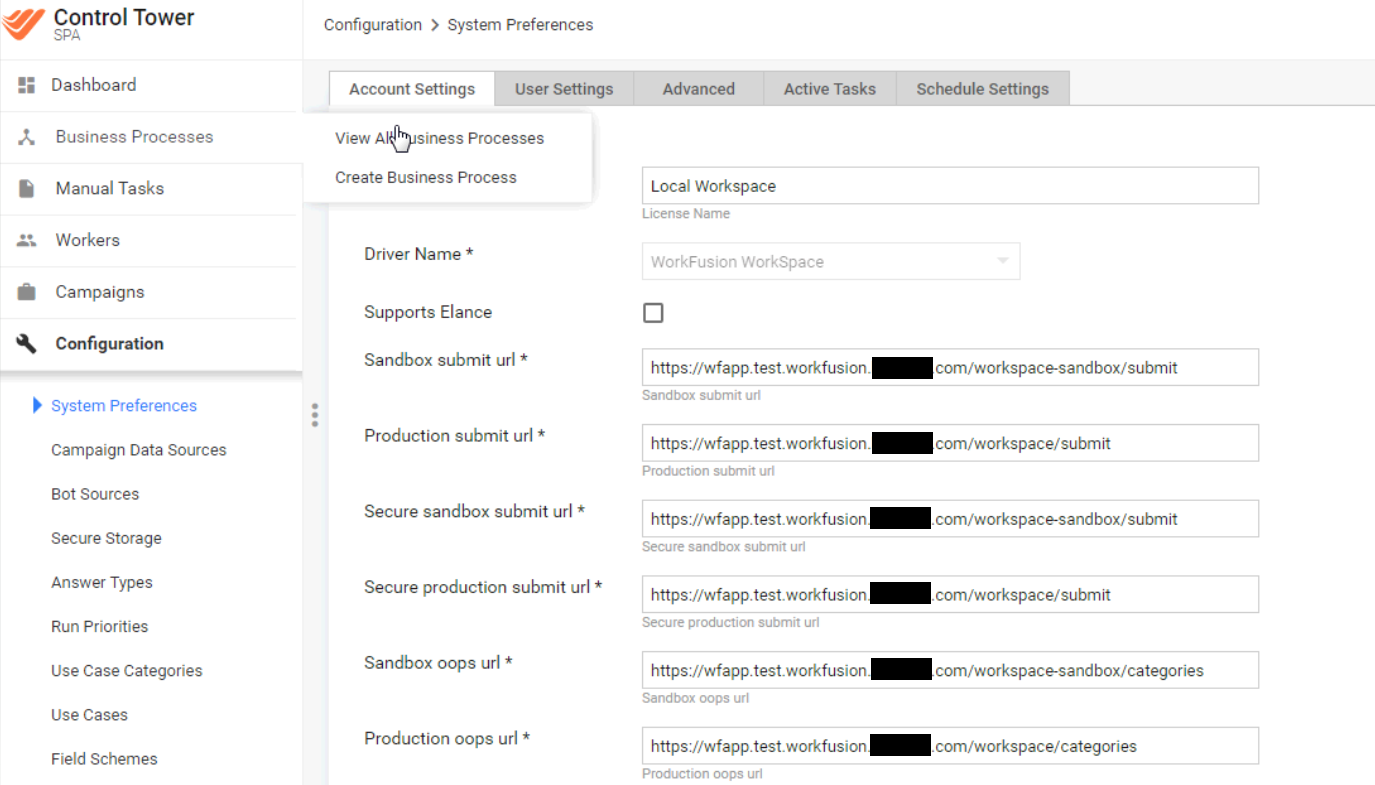Open Bot Sources
Screen dimensions: 1375x785
pyautogui.click(x=95, y=494)
